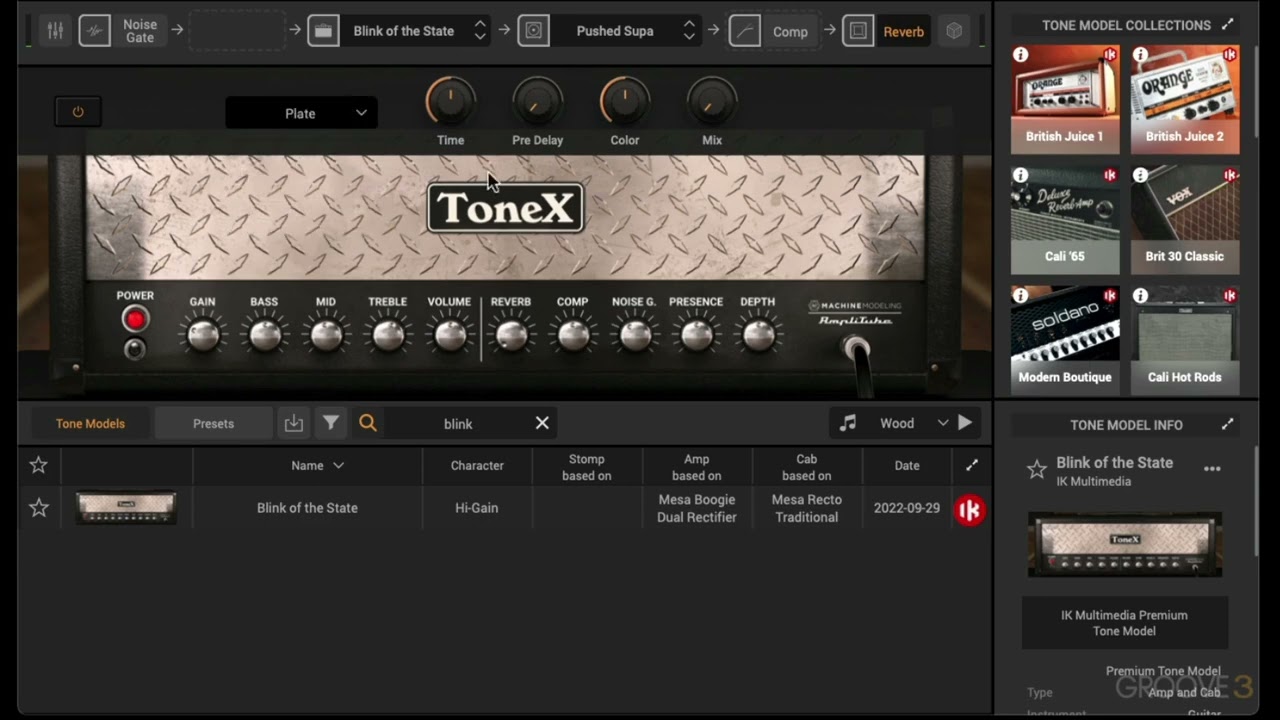The width and height of the screenshot is (1280, 720).
Task: Clear the blink search with X
Action: [x=542, y=423]
